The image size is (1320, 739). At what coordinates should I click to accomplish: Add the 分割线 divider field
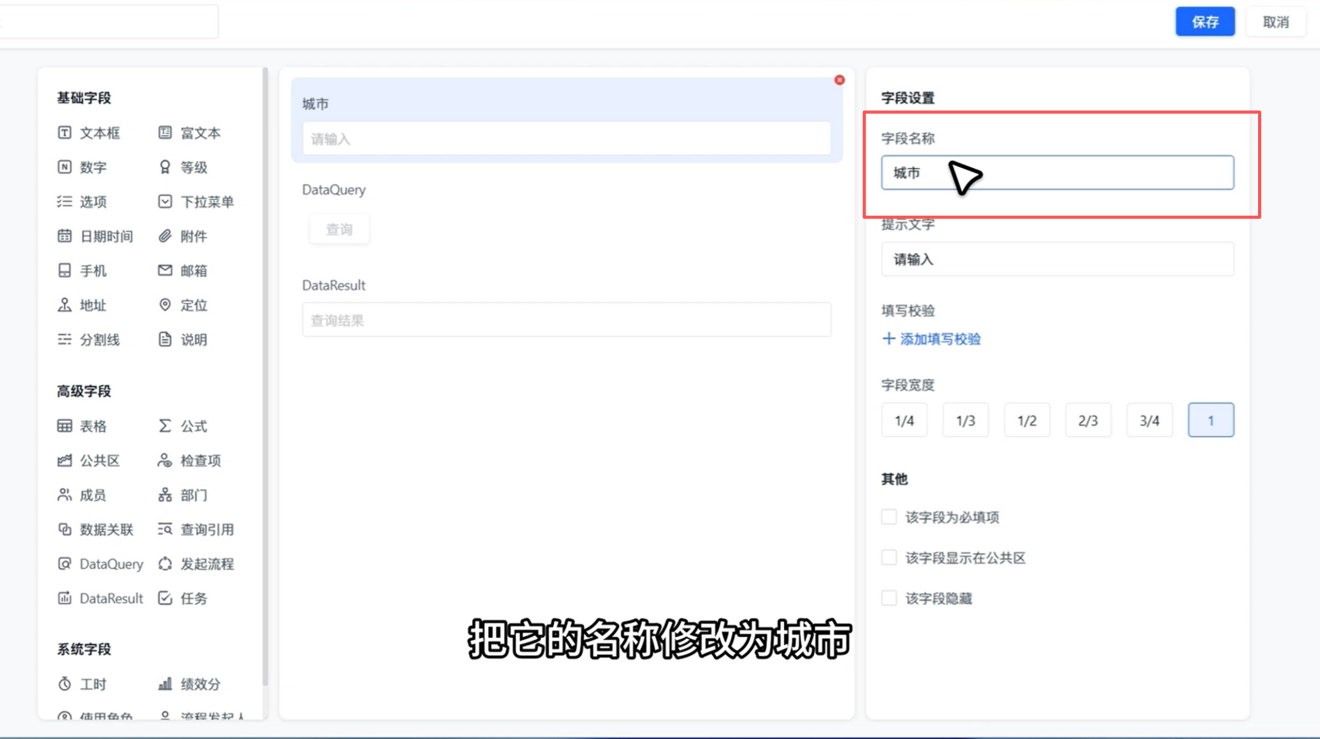pyautogui.click(x=89, y=340)
